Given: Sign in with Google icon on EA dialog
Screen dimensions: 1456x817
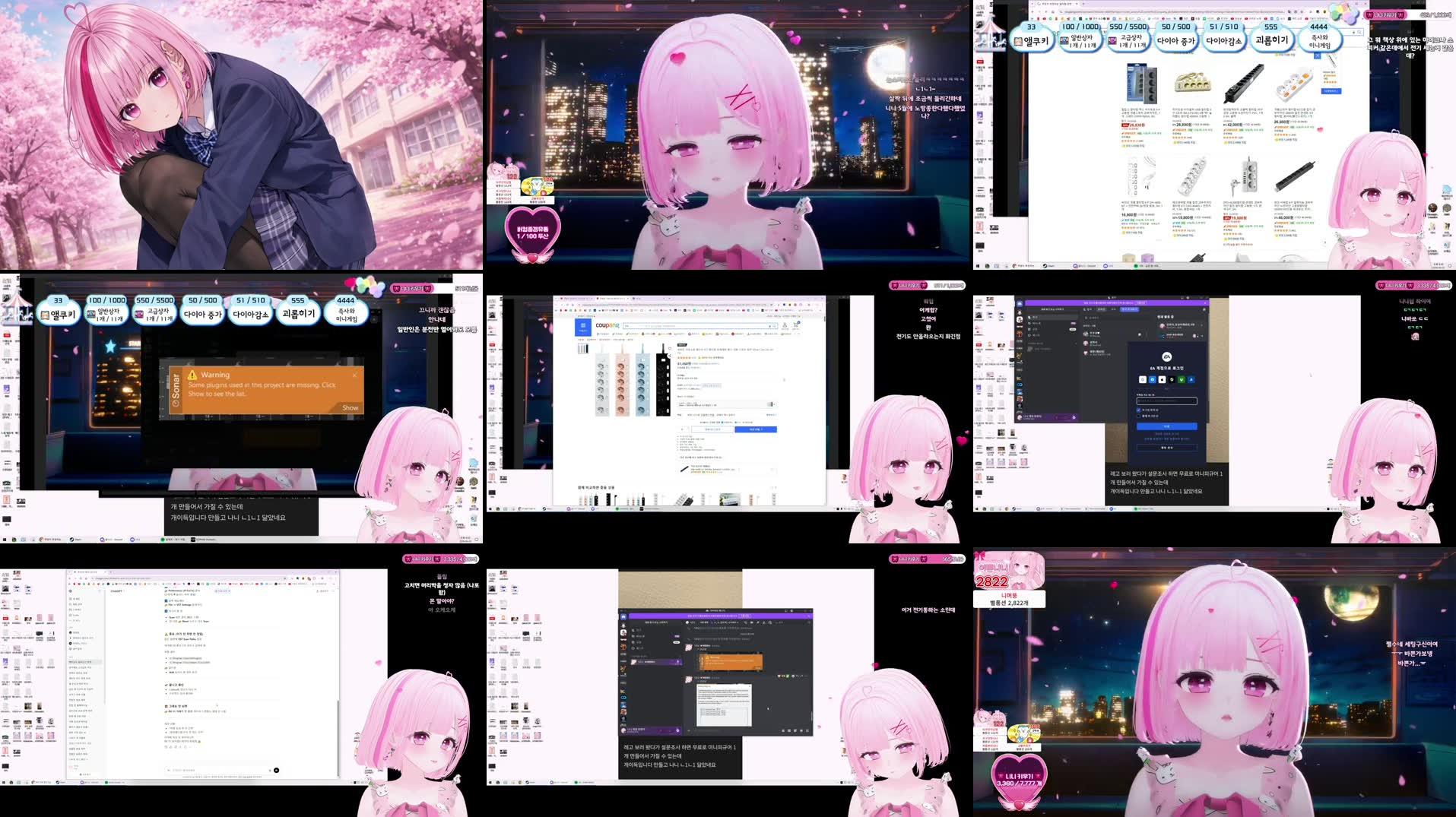Looking at the screenshot, I should [x=1143, y=380].
